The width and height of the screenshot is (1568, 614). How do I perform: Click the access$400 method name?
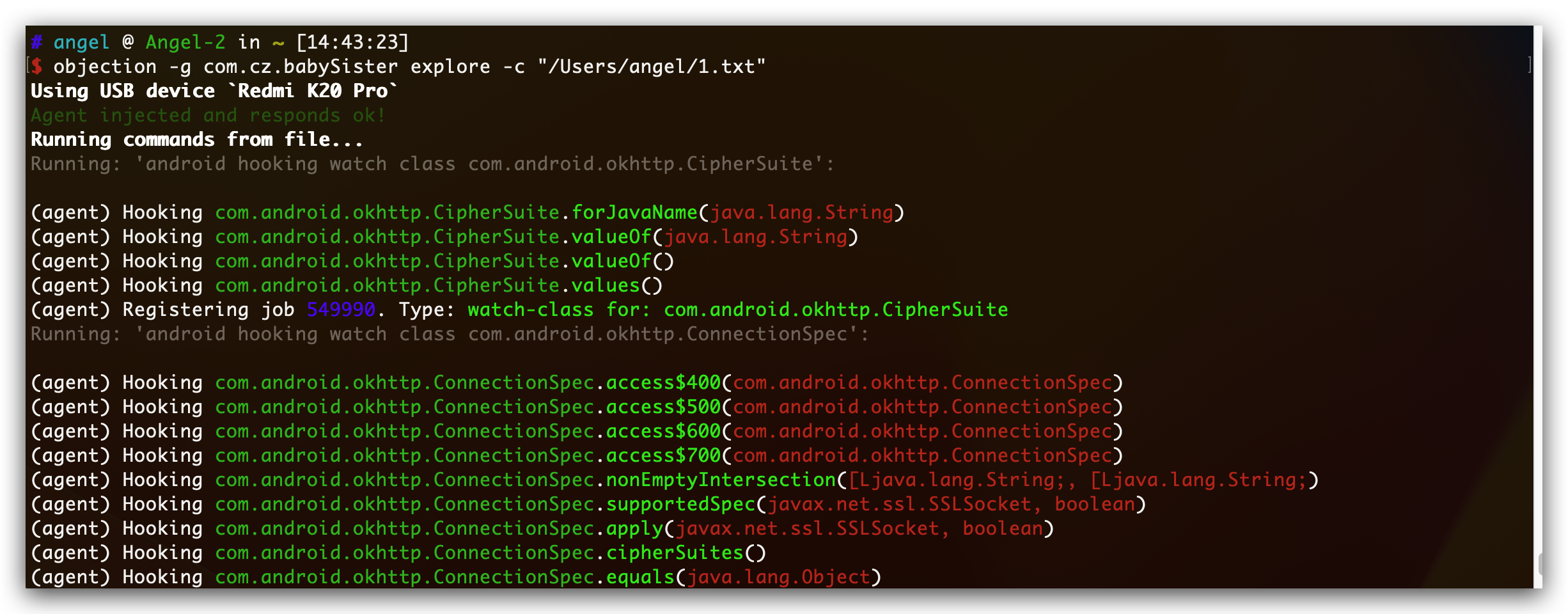coord(664,382)
